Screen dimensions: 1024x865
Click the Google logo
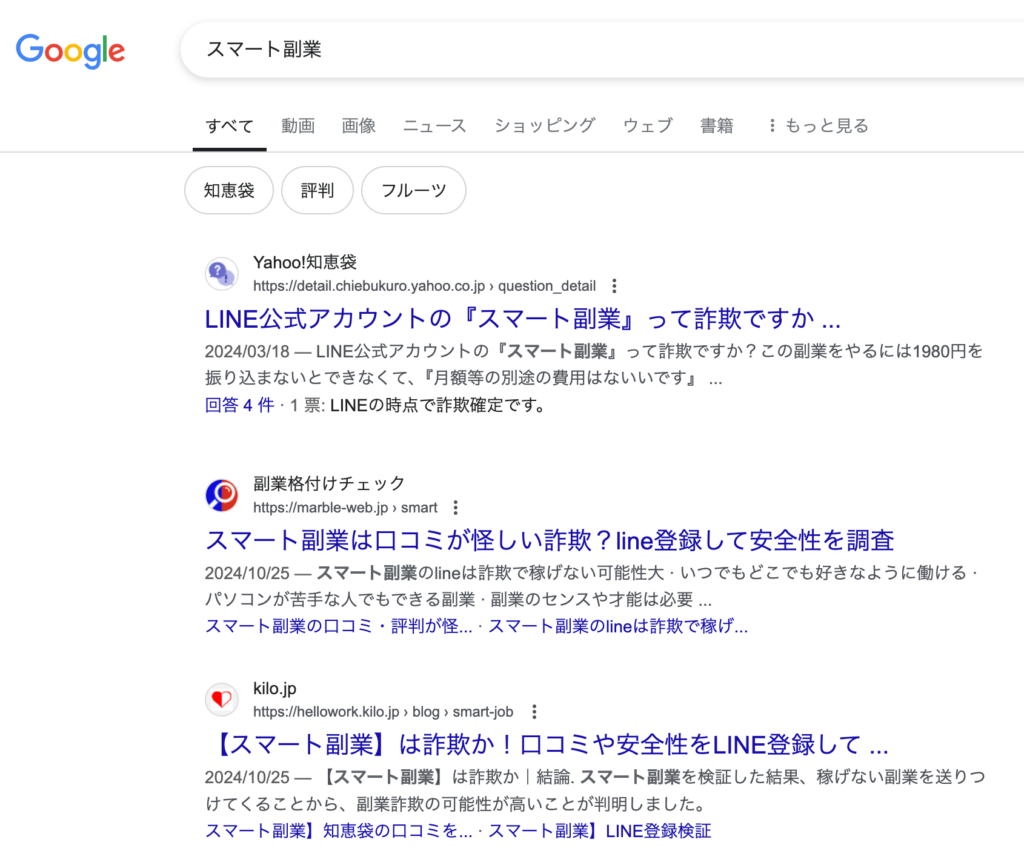pos(71,50)
